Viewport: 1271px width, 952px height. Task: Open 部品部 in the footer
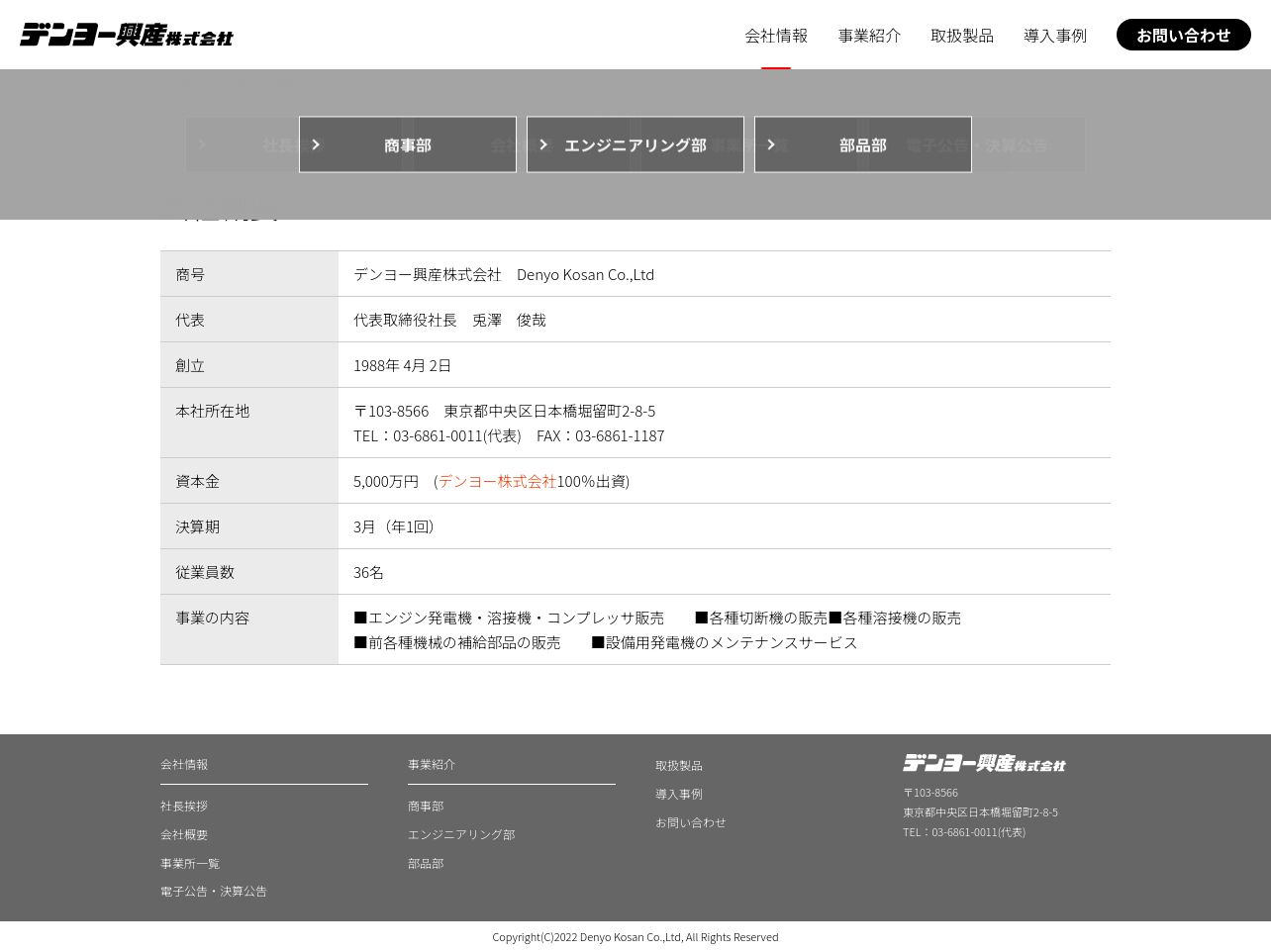(426, 863)
